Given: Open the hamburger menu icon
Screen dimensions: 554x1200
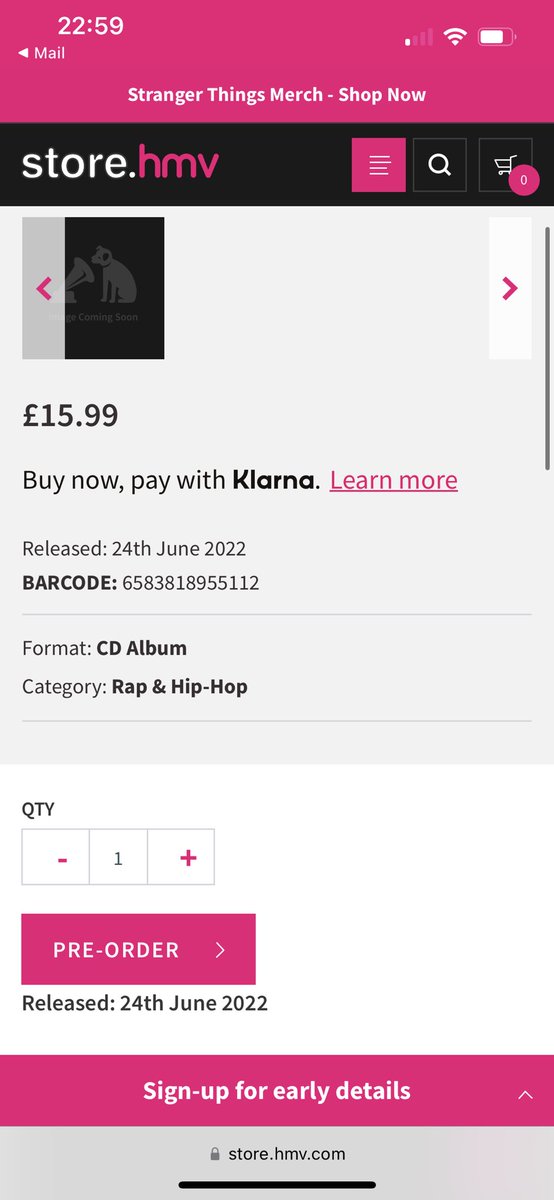Looking at the screenshot, I should (378, 165).
